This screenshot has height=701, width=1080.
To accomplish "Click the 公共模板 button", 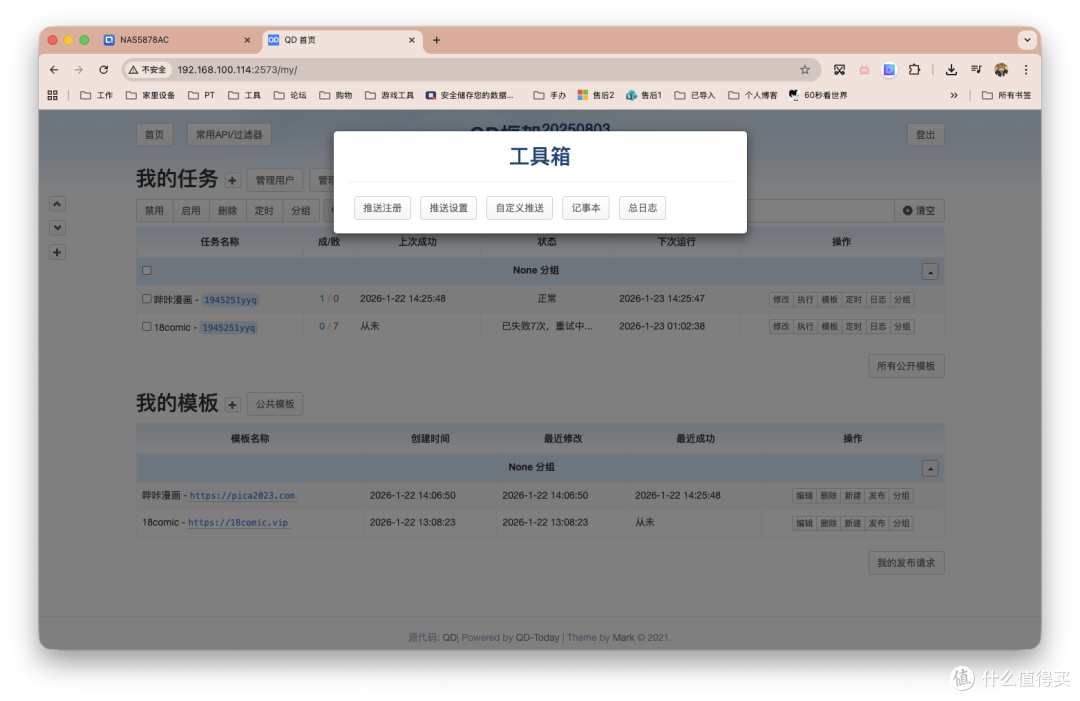I will [x=275, y=404].
